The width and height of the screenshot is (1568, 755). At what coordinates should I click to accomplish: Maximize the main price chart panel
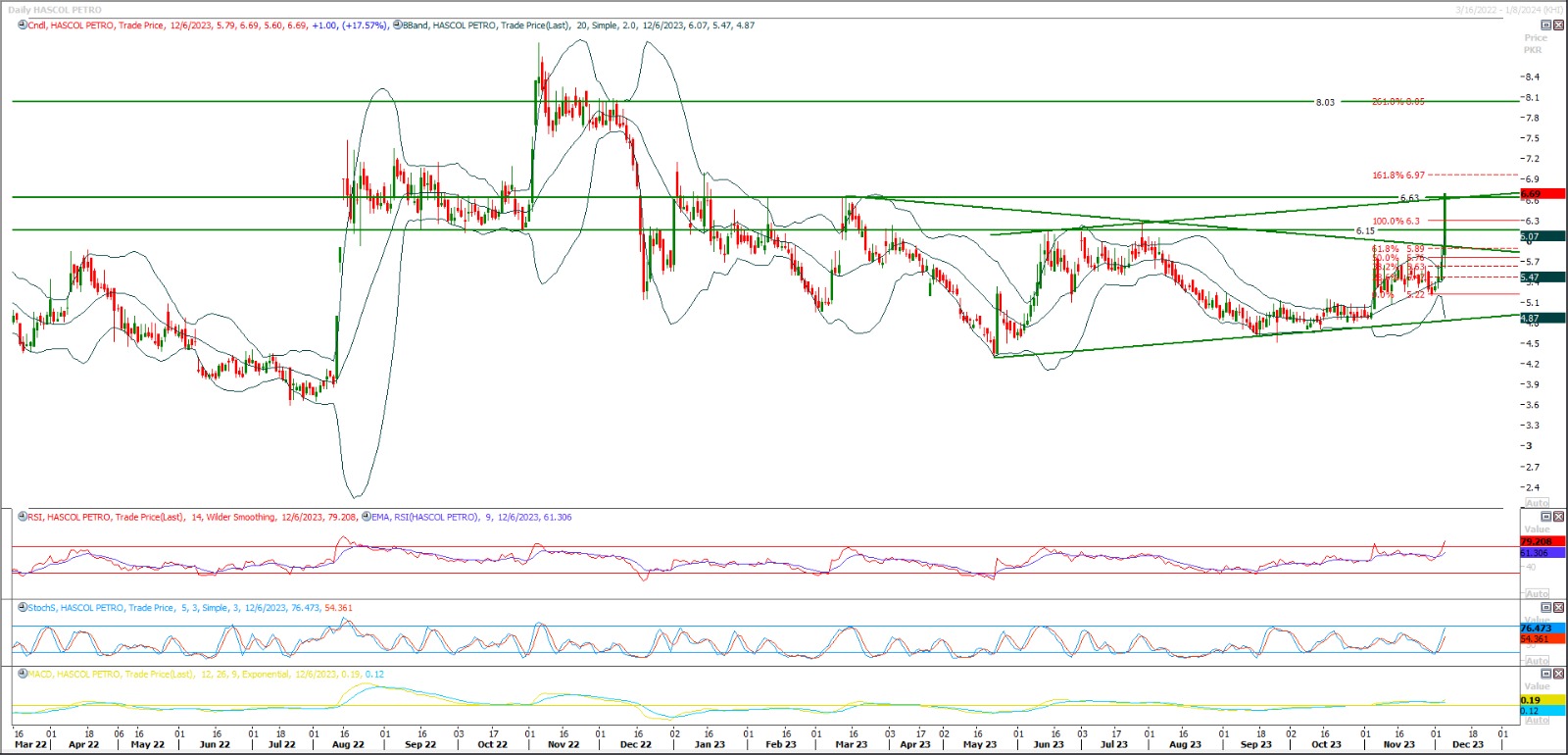click(x=1546, y=25)
